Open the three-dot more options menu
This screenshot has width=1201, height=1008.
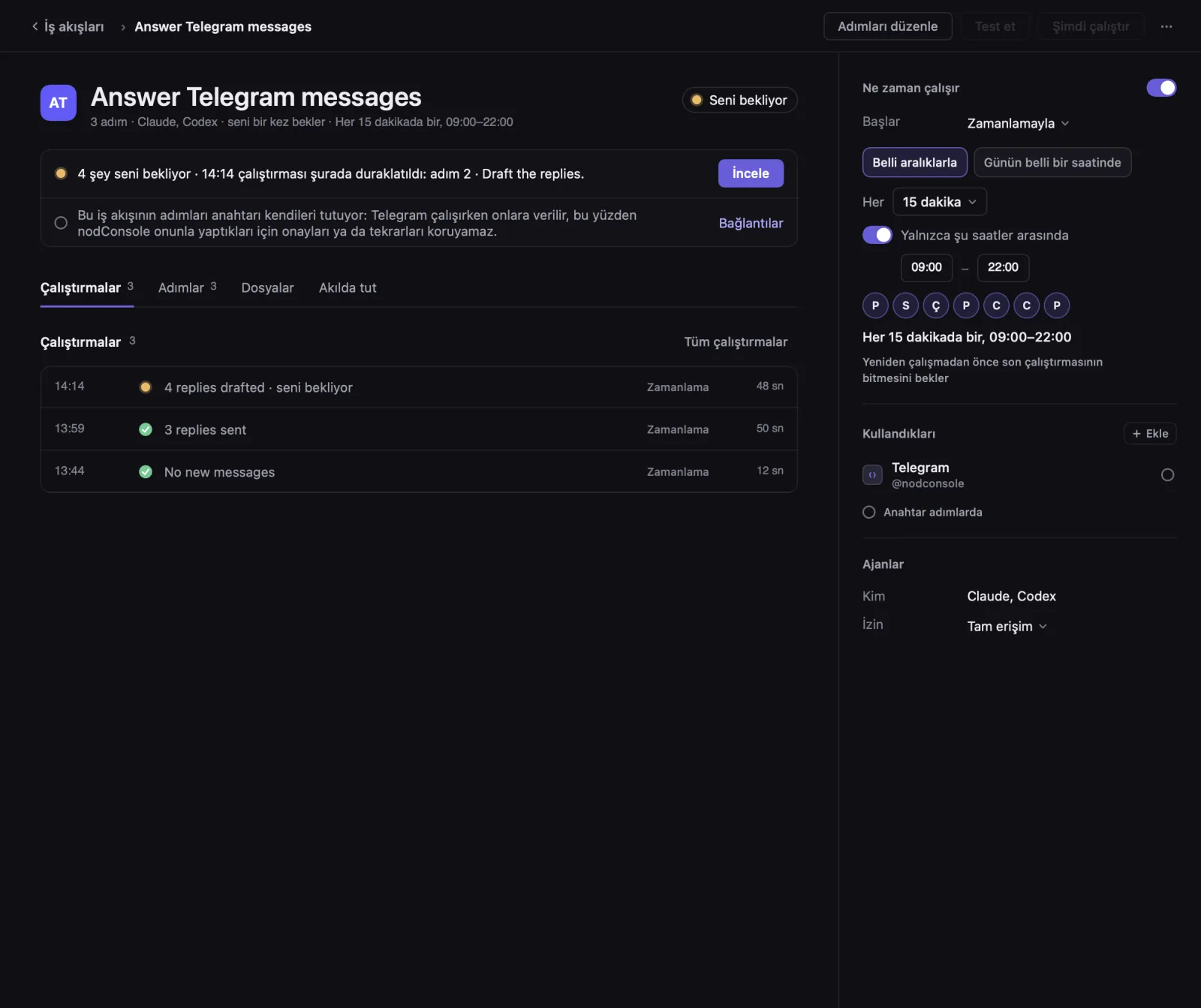coord(1166,26)
